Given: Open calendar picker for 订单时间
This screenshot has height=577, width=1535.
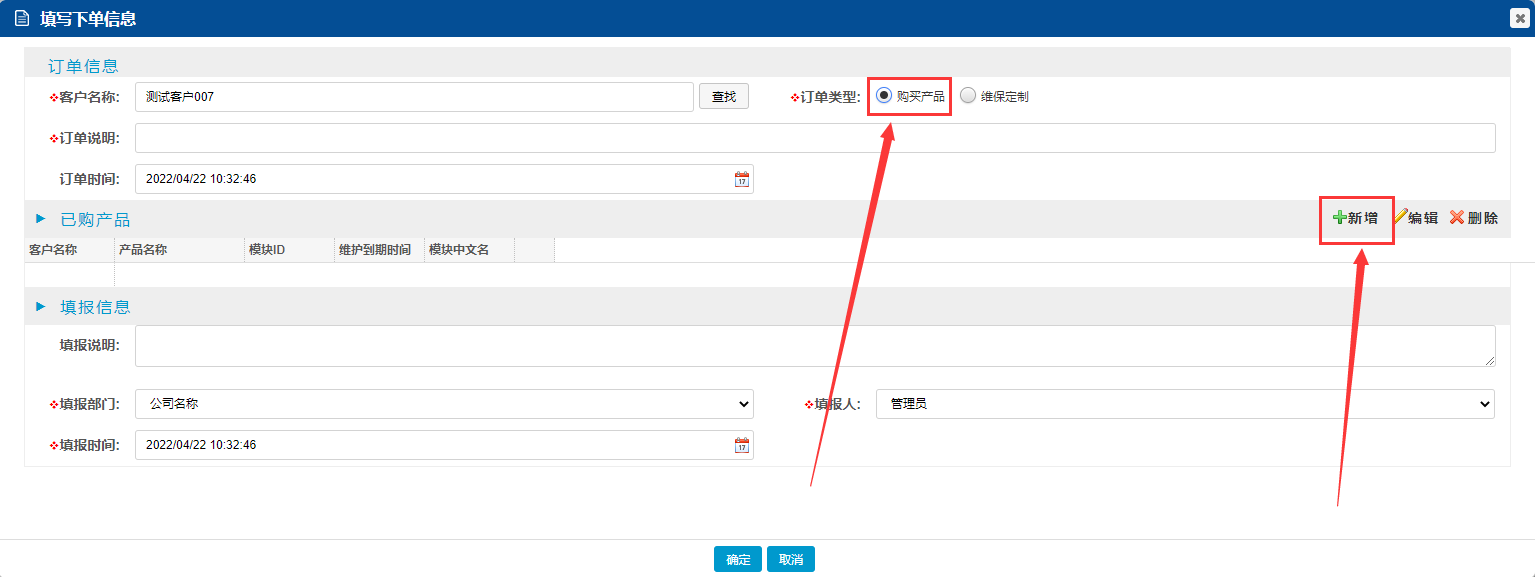Looking at the screenshot, I should [x=741, y=180].
